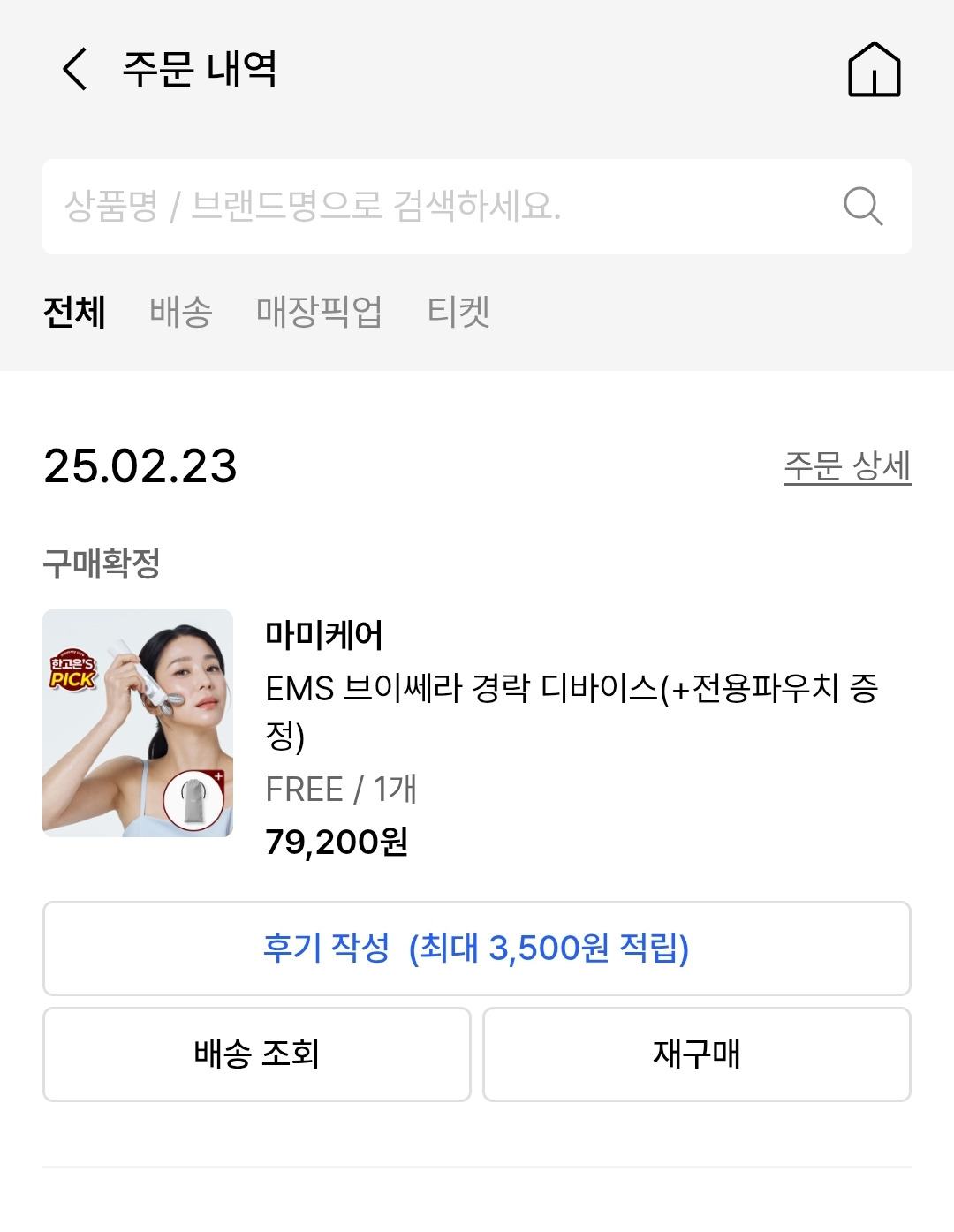Tap the back arrow icon
This screenshot has width=954, height=1232.
pos(75,69)
